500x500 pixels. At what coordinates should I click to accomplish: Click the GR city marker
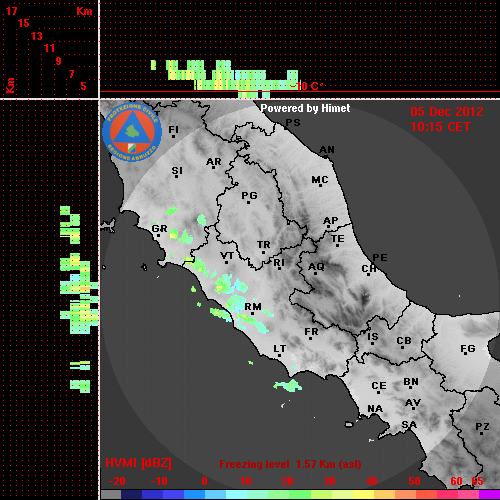coord(158,235)
